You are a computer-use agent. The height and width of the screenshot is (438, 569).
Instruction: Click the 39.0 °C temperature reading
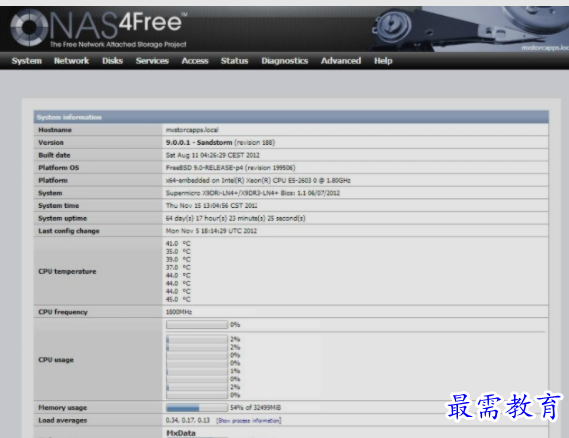pyautogui.click(x=178, y=259)
